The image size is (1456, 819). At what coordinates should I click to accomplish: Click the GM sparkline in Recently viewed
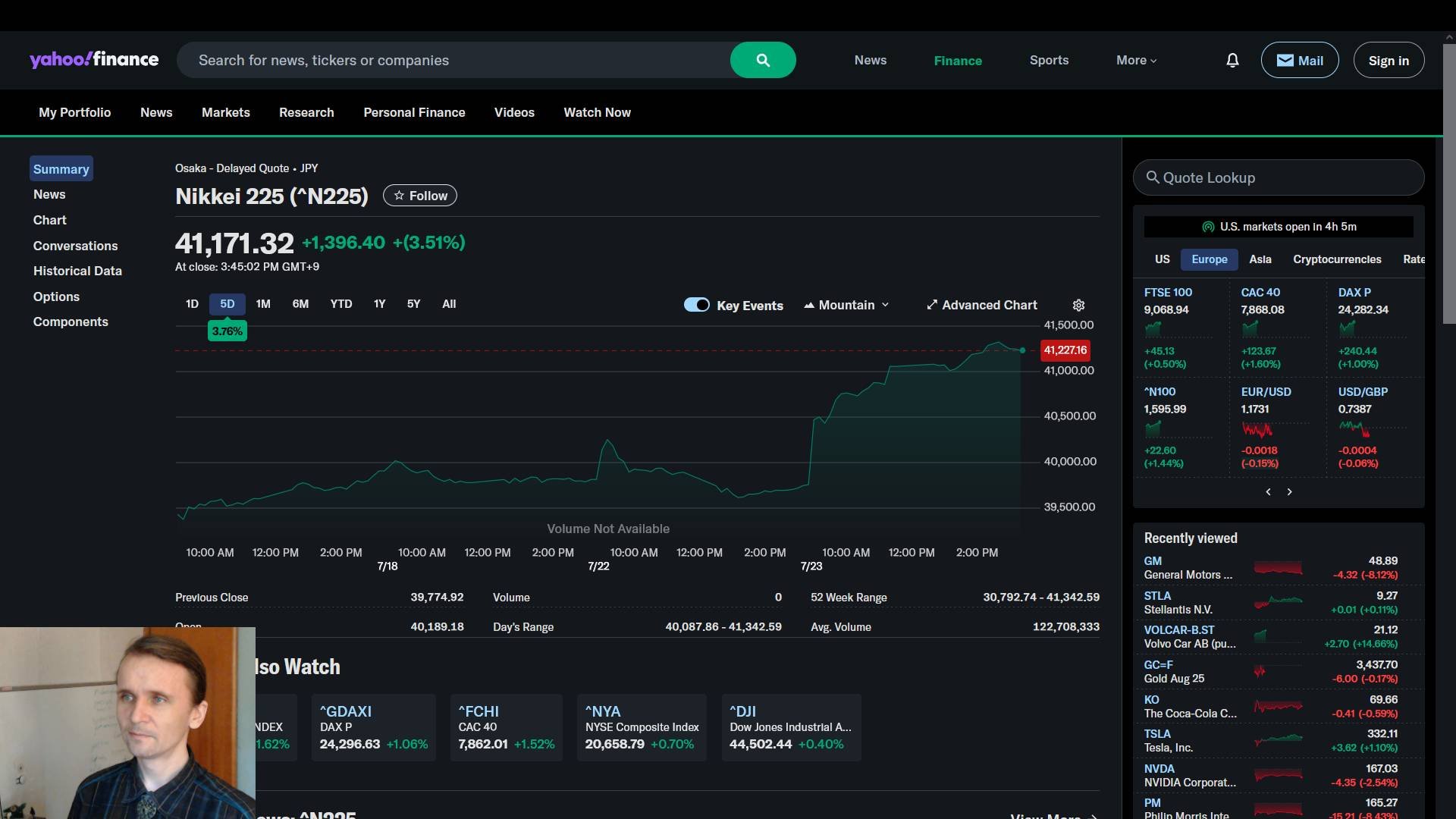pyautogui.click(x=1278, y=568)
